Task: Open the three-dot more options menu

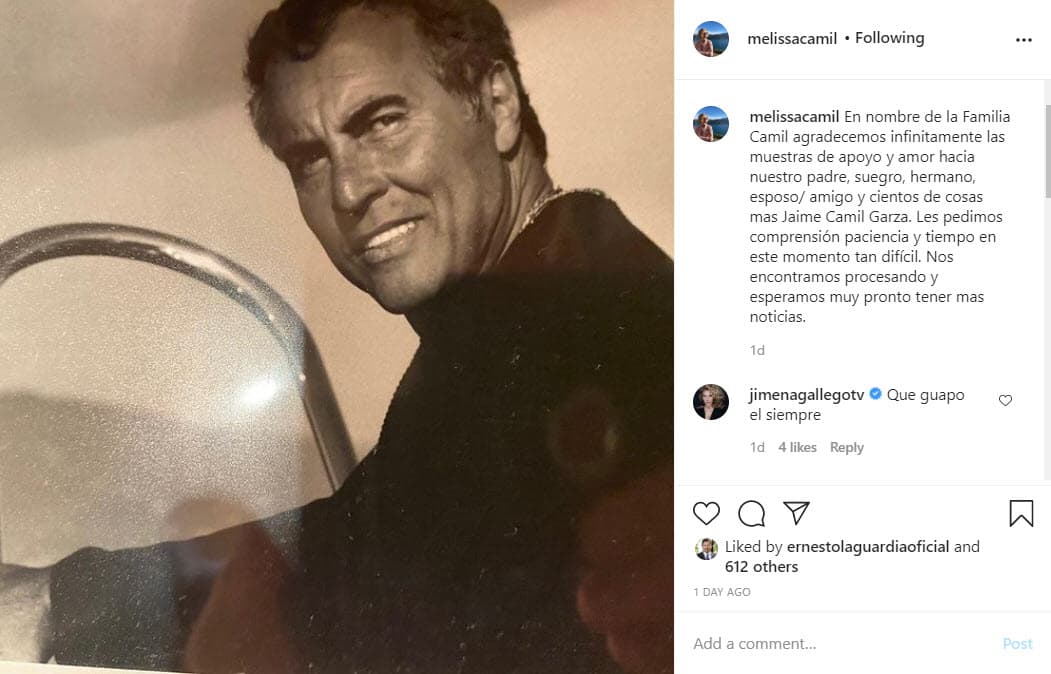Action: (x=1023, y=40)
